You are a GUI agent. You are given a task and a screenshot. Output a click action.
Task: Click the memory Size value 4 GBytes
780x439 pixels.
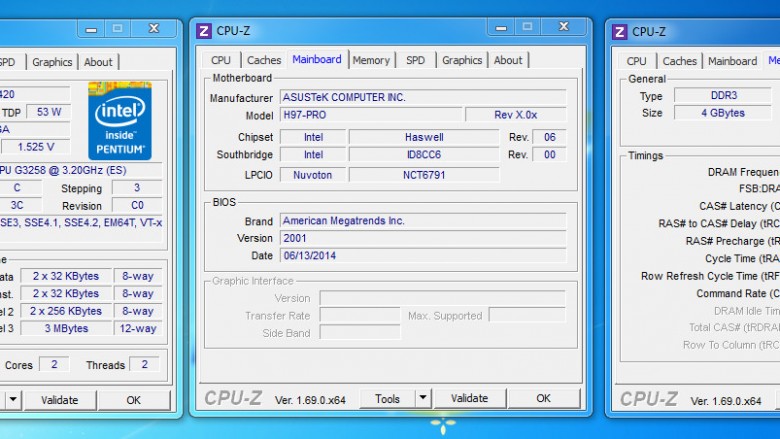pyautogui.click(x=723, y=113)
